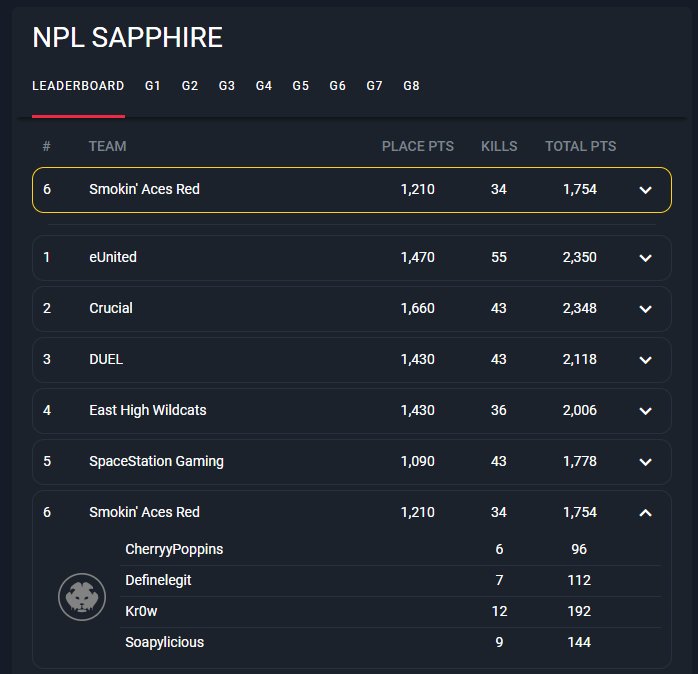Click East High Wildcats' 36 kills value
The height and width of the screenshot is (674, 698).
pos(499,410)
